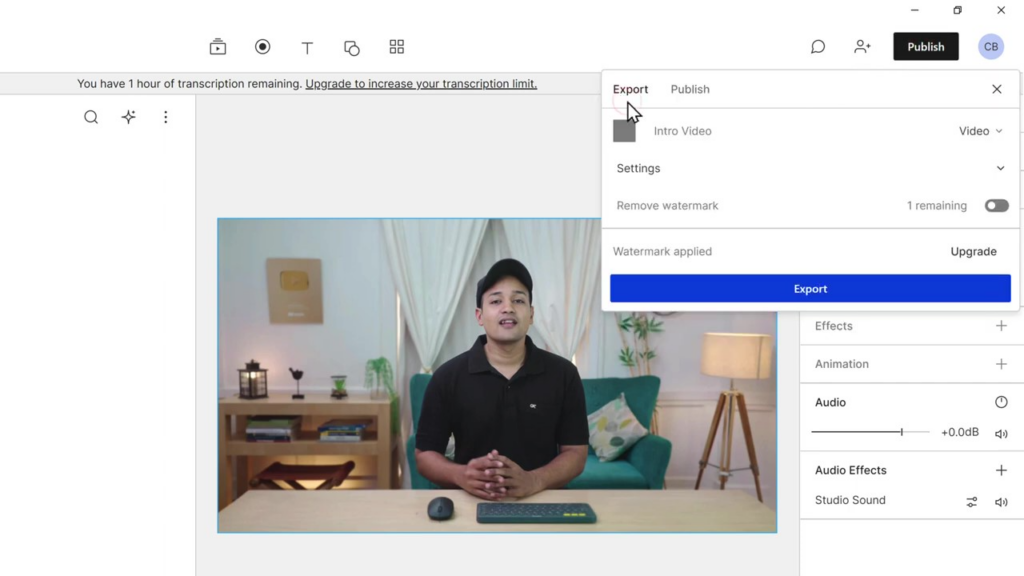Restore down the application window
Image resolution: width=1024 pixels, height=576 pixels.
coord(957,10)
